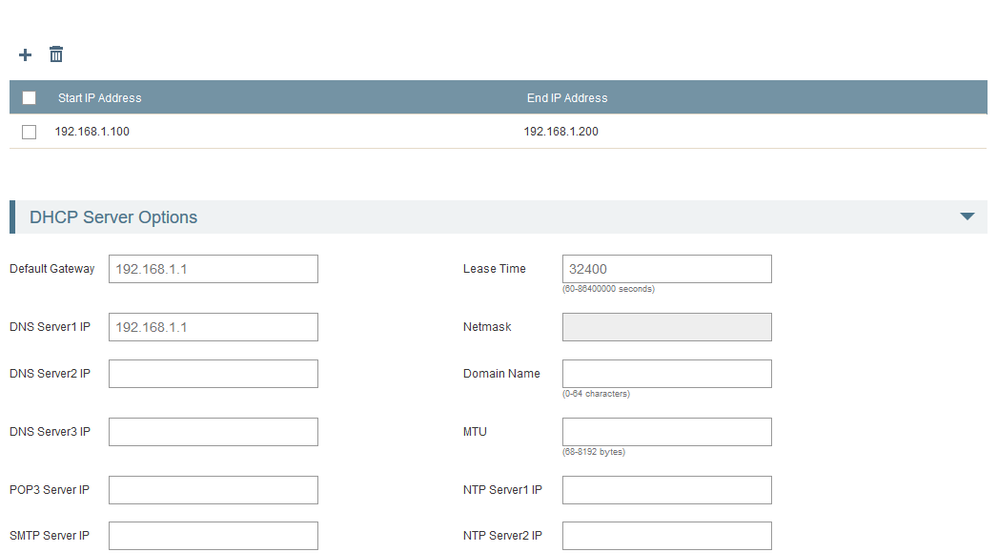The image size is (998, 555).
Task: Check the box for 192.168.1.100 row
Action: pos(29,132)
